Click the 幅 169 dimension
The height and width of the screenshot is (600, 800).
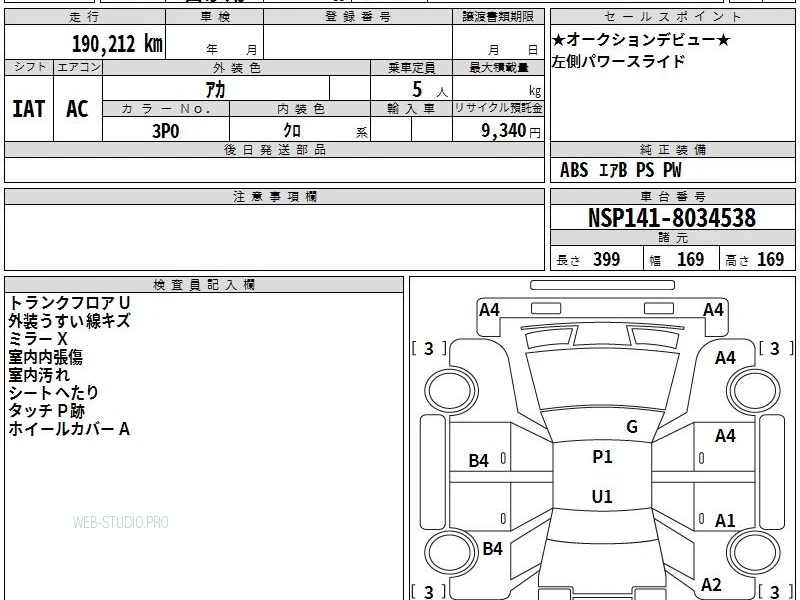[677, 259]
